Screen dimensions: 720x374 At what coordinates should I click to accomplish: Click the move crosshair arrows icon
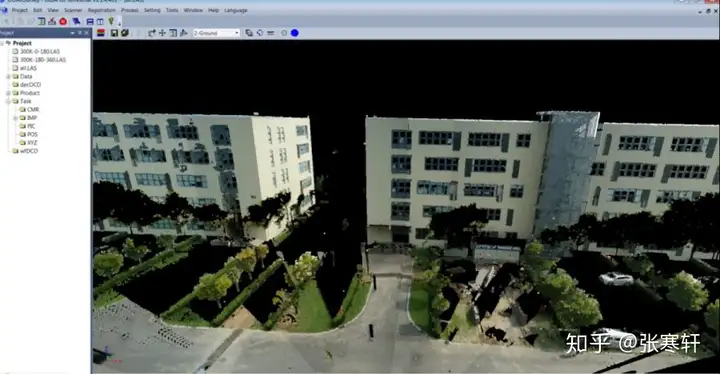162,33
